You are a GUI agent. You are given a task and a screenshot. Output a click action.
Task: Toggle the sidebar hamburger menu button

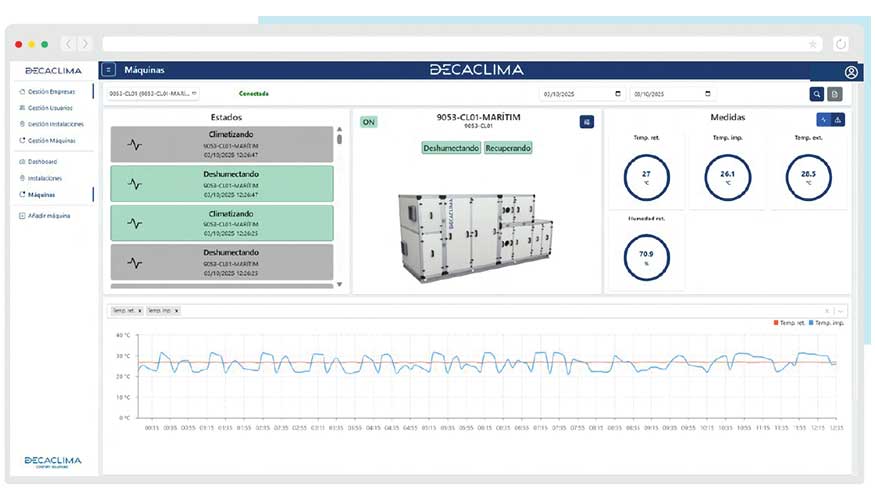pos(109,70)
